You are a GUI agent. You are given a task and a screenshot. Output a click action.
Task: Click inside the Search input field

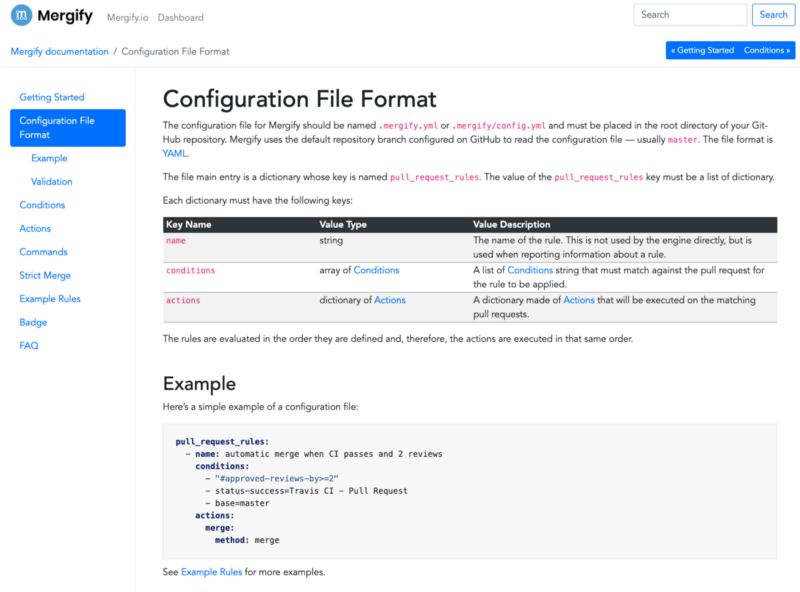click(689, 14)
